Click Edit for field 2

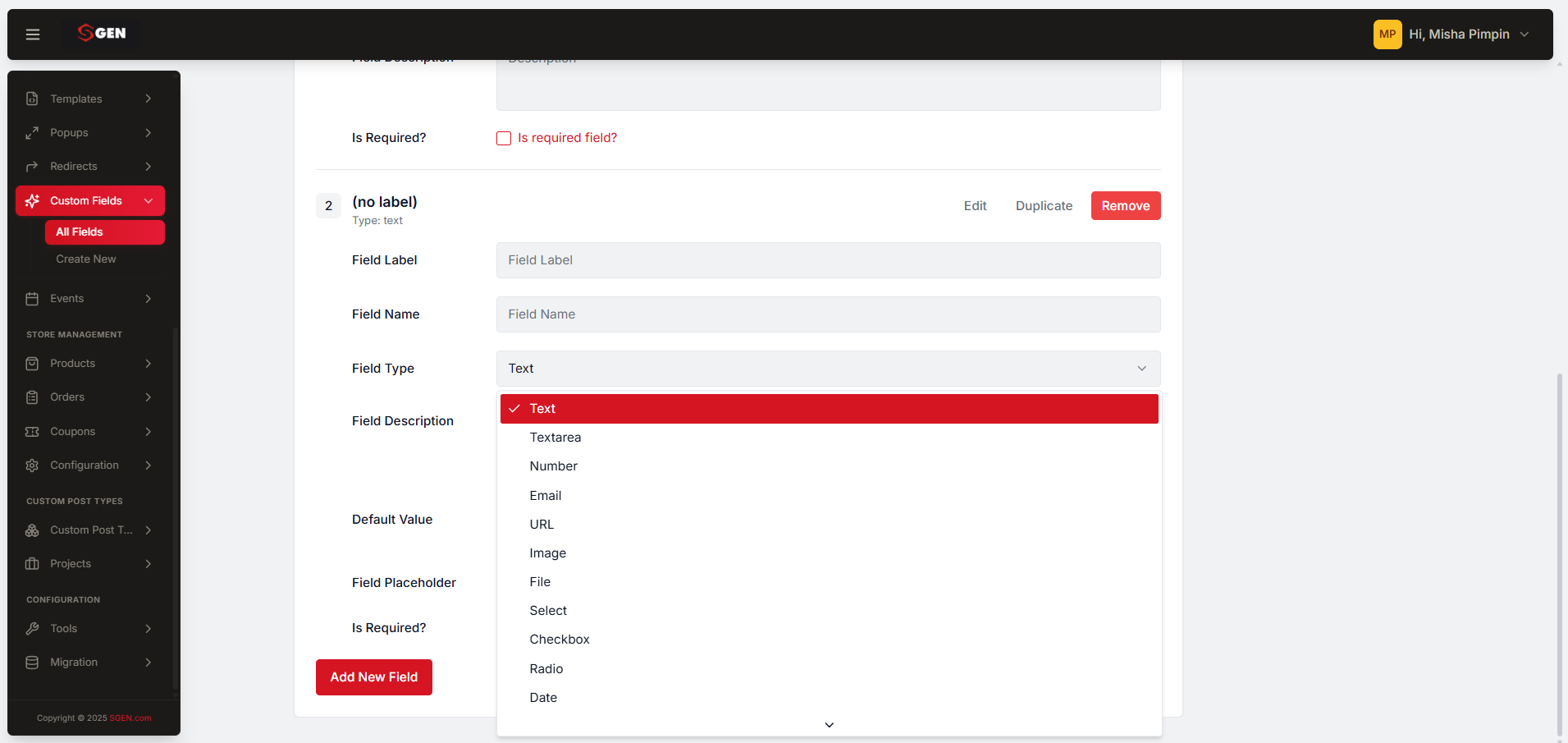[x=975, y=206]
